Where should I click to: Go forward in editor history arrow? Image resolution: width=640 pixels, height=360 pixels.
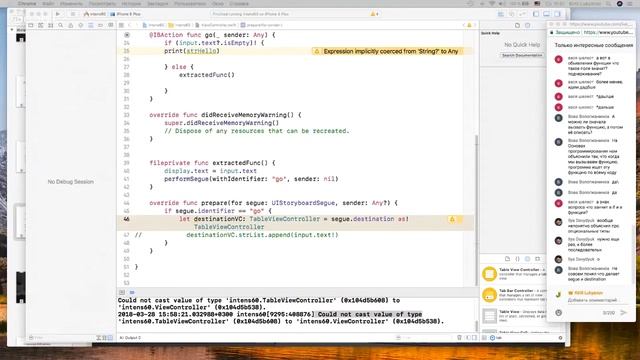click(136, 25)
